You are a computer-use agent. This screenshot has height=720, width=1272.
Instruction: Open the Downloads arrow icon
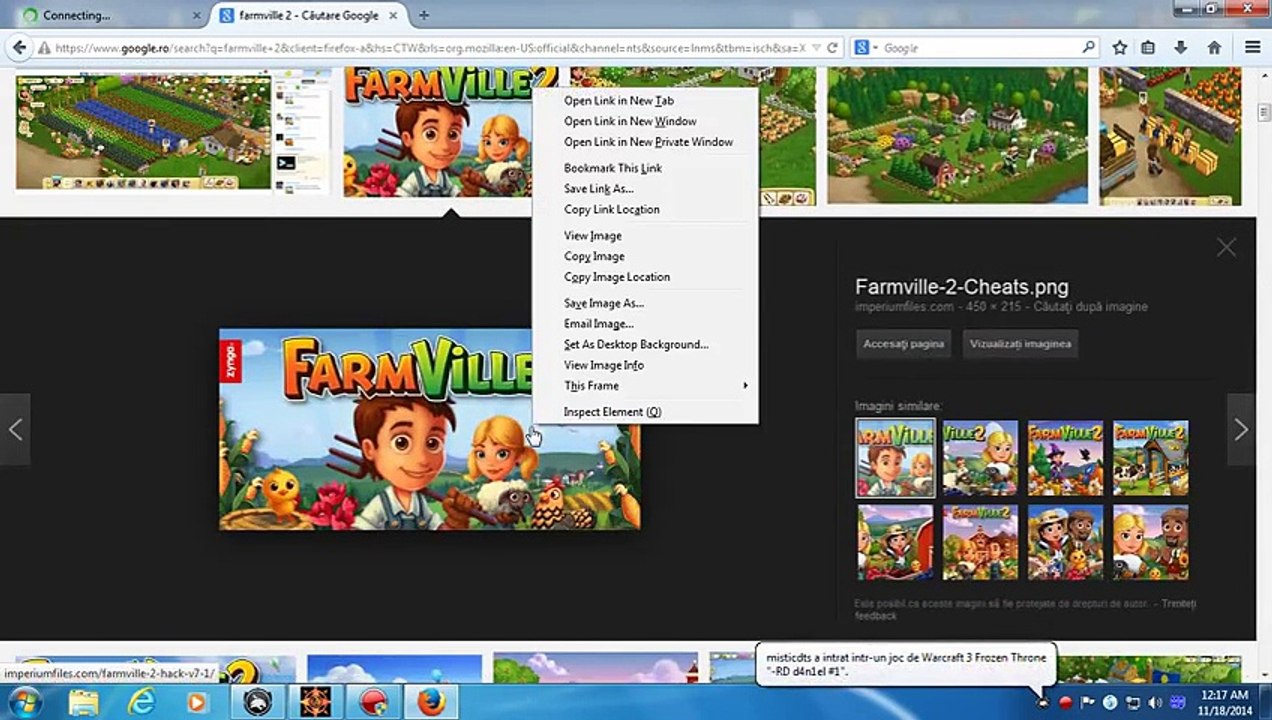[x=1181, y=47]
